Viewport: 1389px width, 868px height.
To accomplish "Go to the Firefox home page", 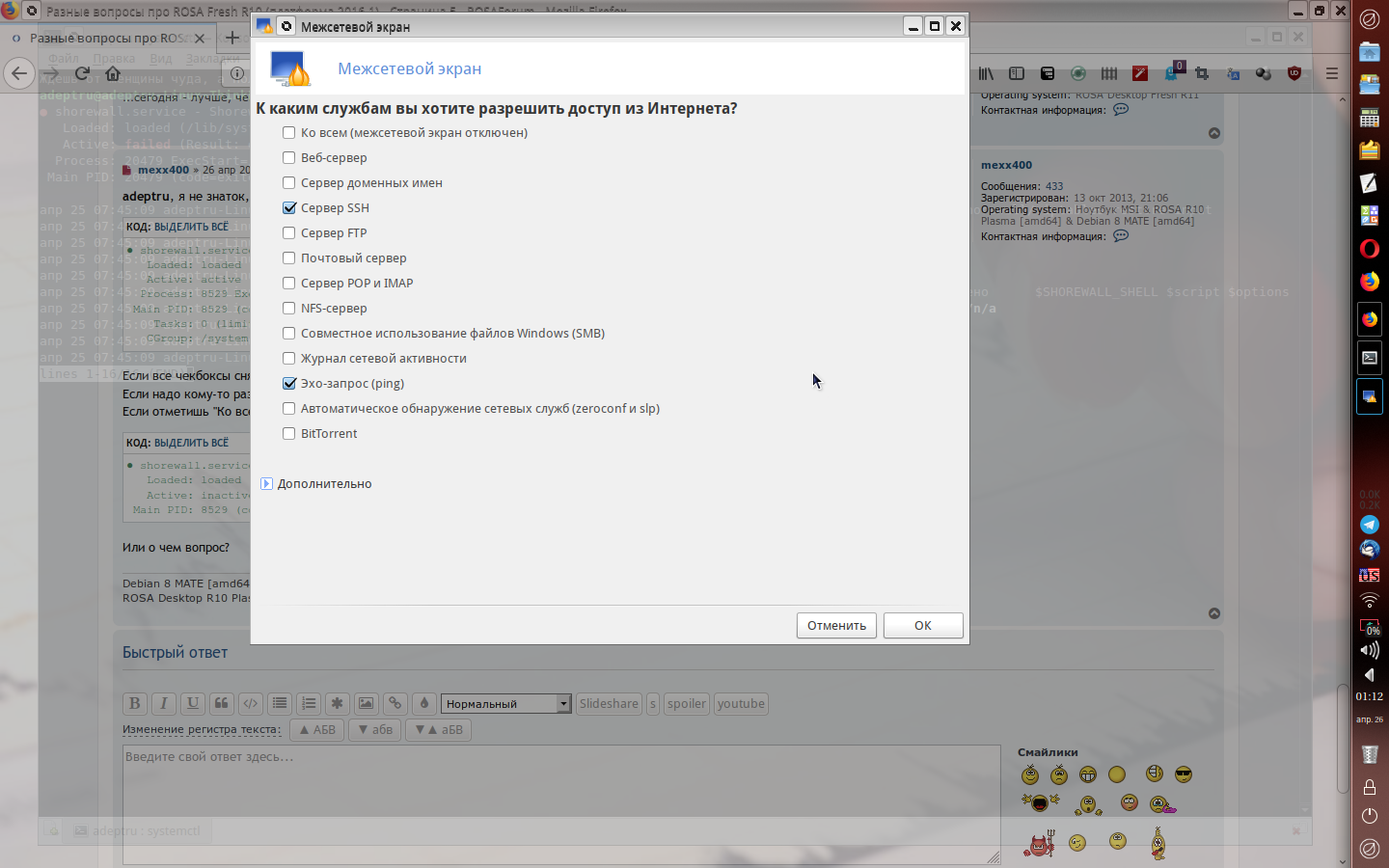I will click(113, 73).
